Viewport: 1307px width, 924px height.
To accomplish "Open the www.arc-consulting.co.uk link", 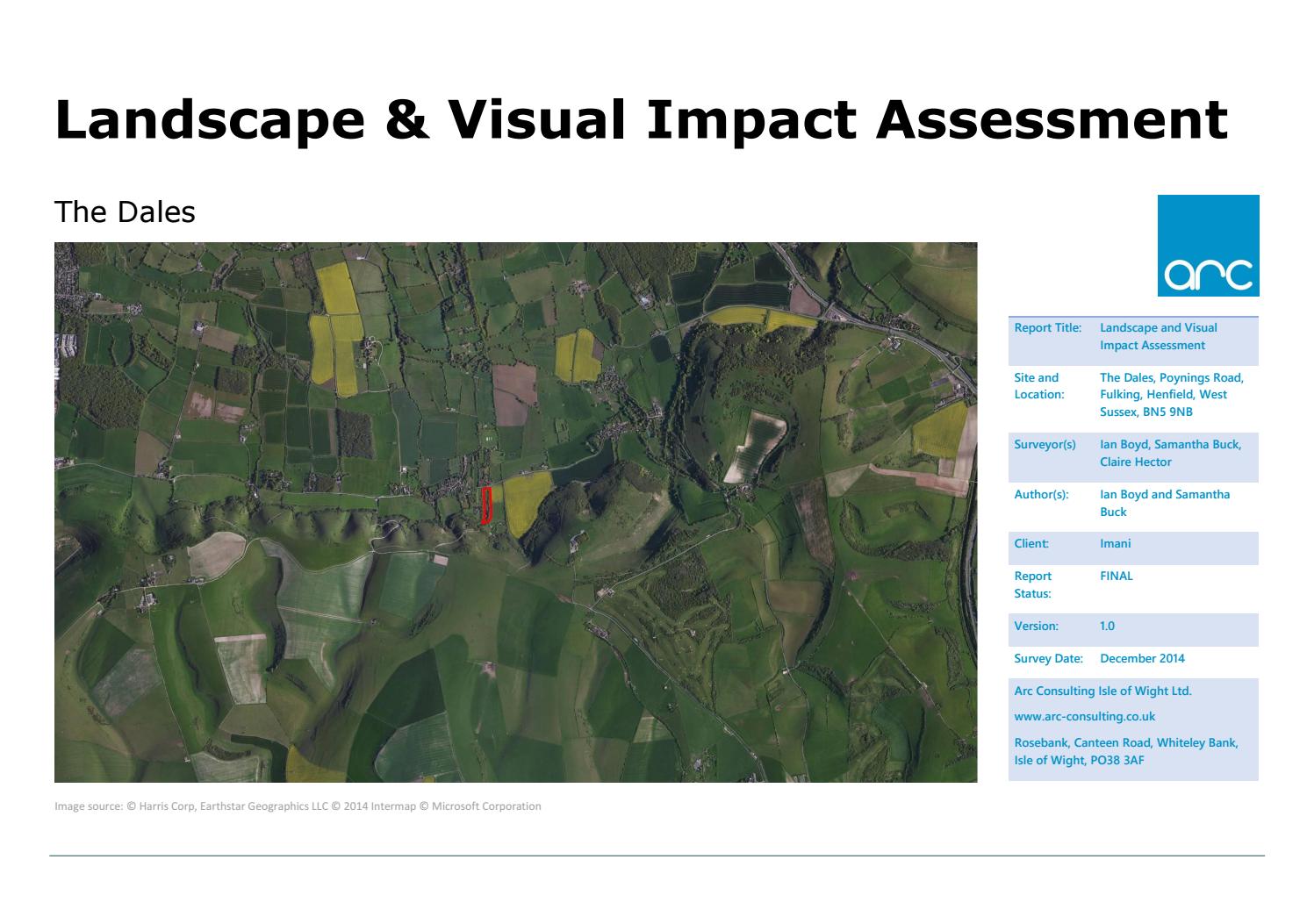I will coord(1086,716).
